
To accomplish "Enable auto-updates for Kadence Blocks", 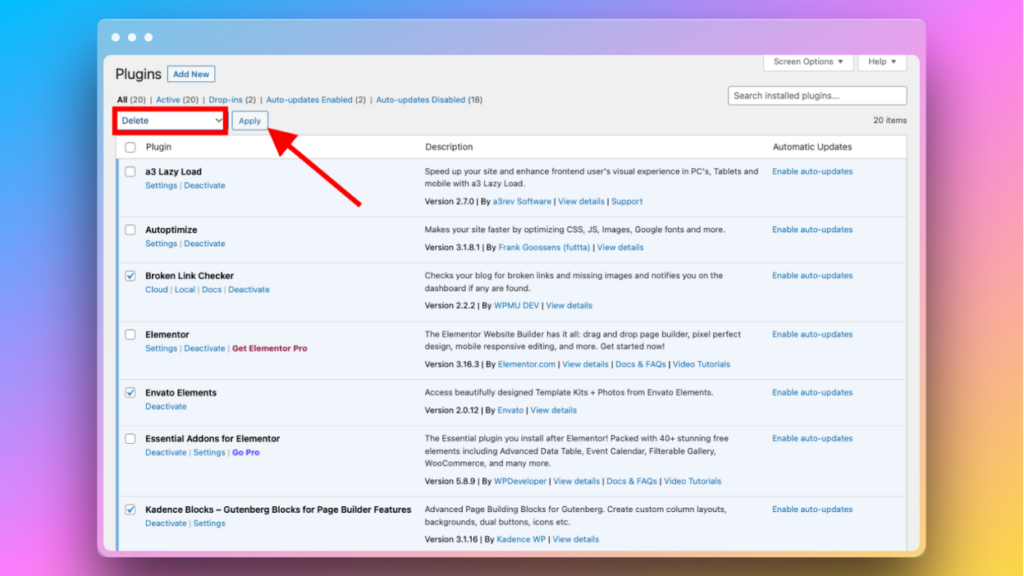I will [x=812, y=509].
